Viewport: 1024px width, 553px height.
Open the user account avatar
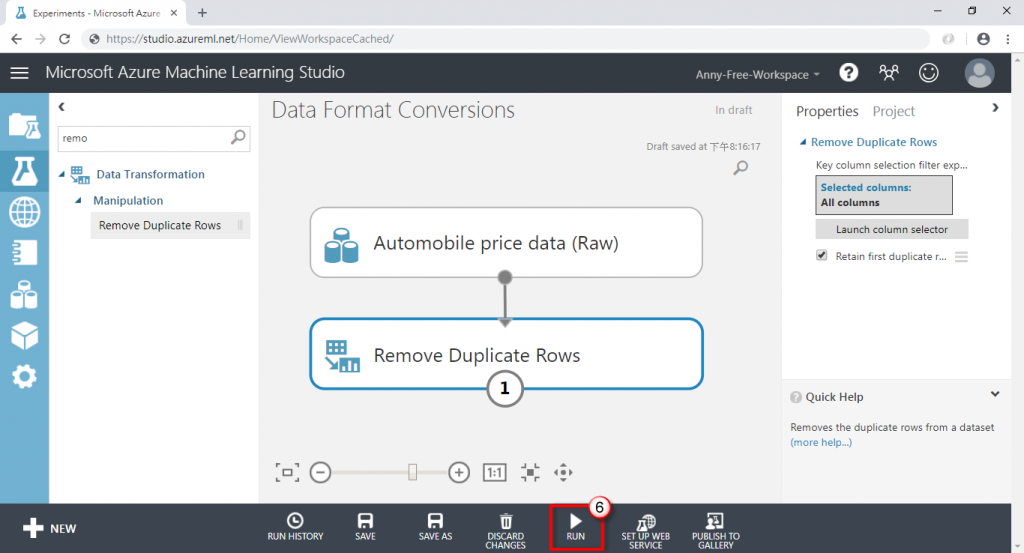click(980, 72)
